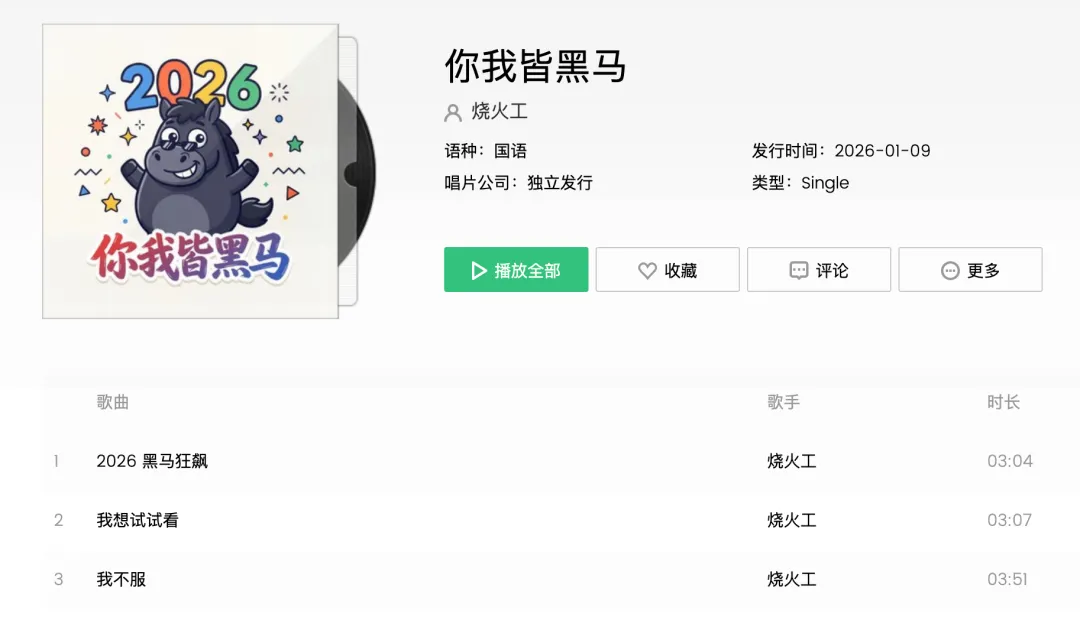Screen dimensions: 1080x630
Task: Click artist 烧火工 on track 2 row
Action: pyautogui.click(x=791, y=520)
